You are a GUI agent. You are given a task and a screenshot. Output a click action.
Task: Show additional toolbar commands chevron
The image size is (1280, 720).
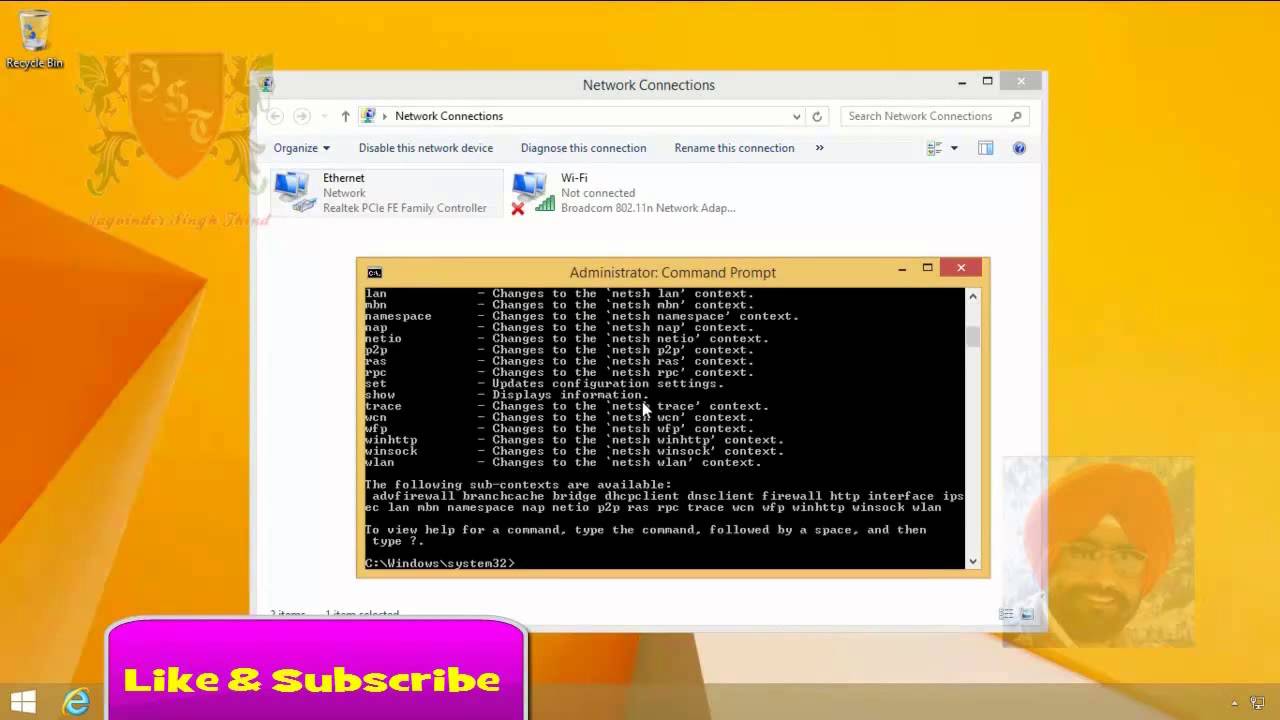pos(819,148)
